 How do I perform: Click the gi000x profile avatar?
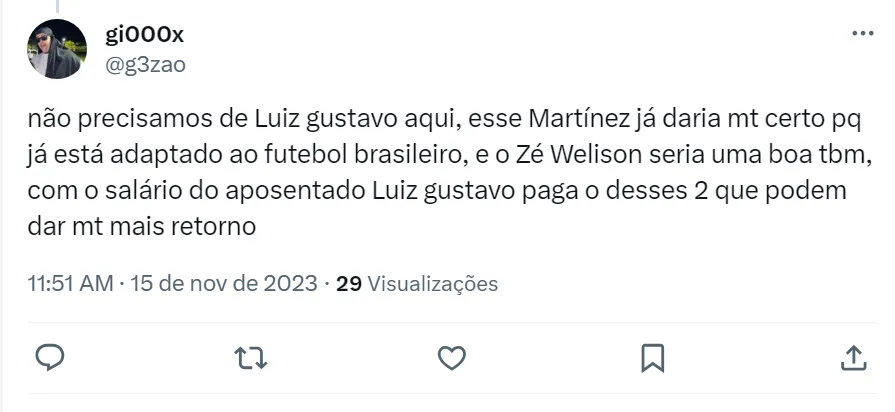click(x=58, y=49)
